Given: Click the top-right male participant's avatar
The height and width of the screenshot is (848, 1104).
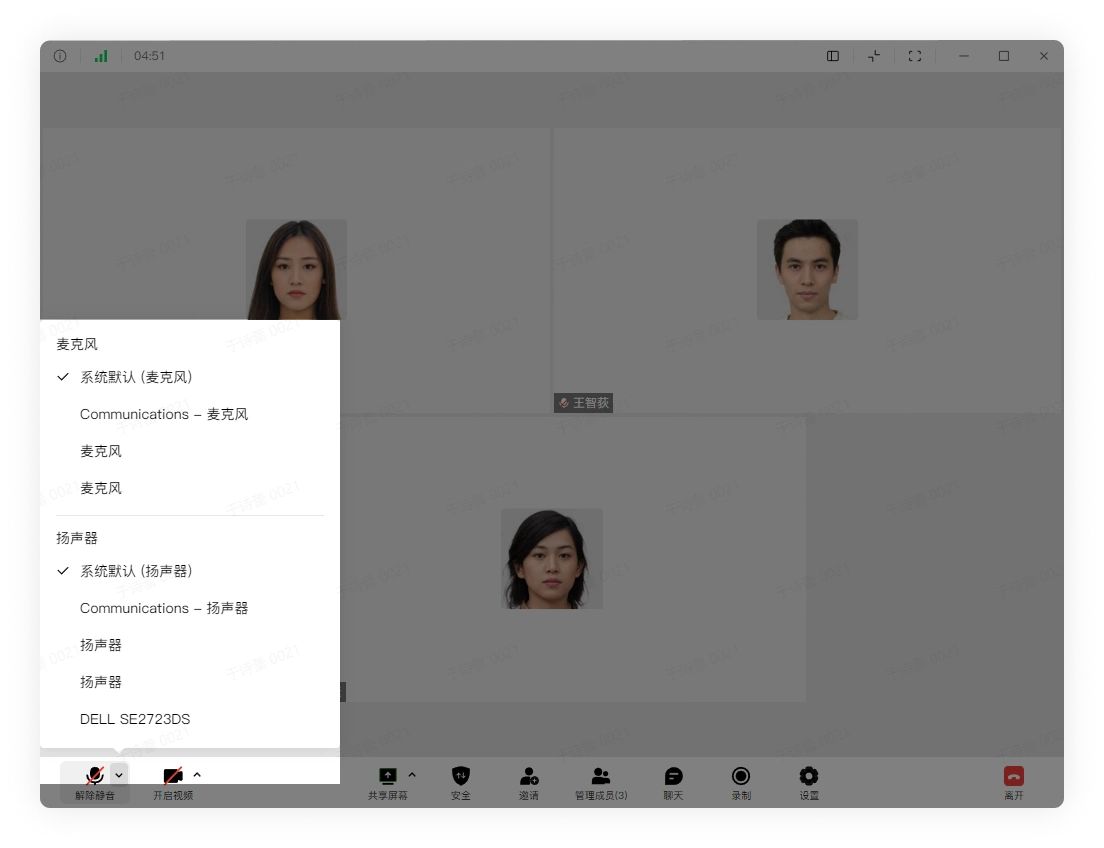Looking at the screenshot, I should [807, 270].
